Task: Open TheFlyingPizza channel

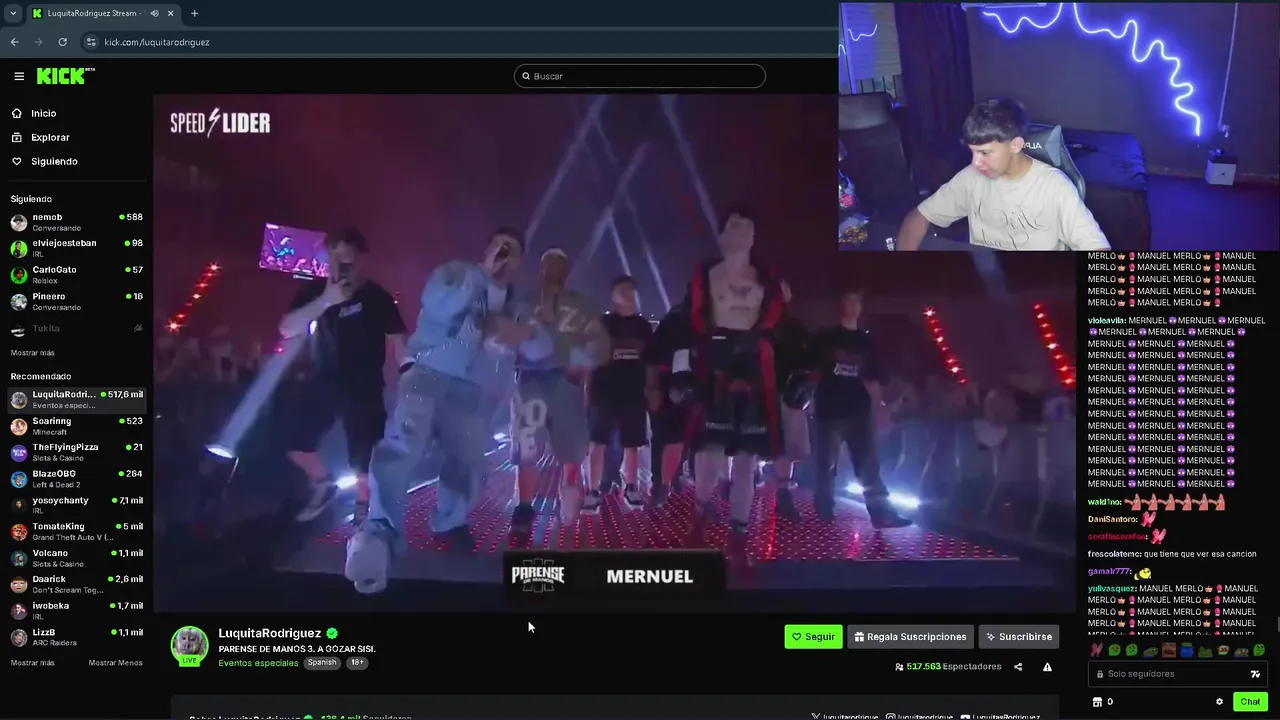Action: (x=76, y=452)
